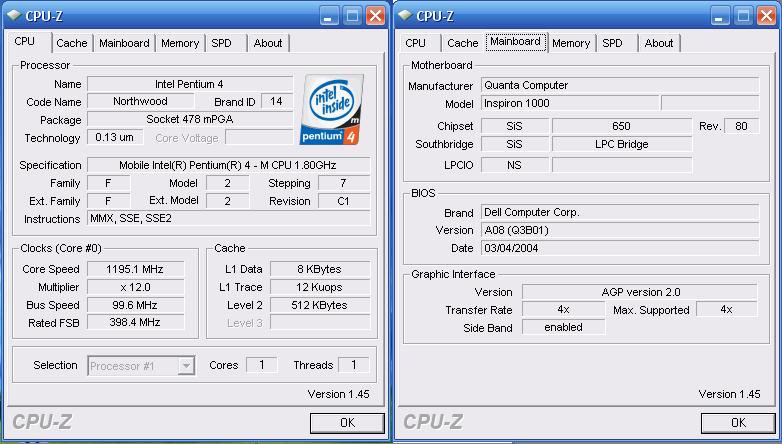Click the processor name field Intel Pentium 4
Screen dimensions: 782x444
click(190, 84)
